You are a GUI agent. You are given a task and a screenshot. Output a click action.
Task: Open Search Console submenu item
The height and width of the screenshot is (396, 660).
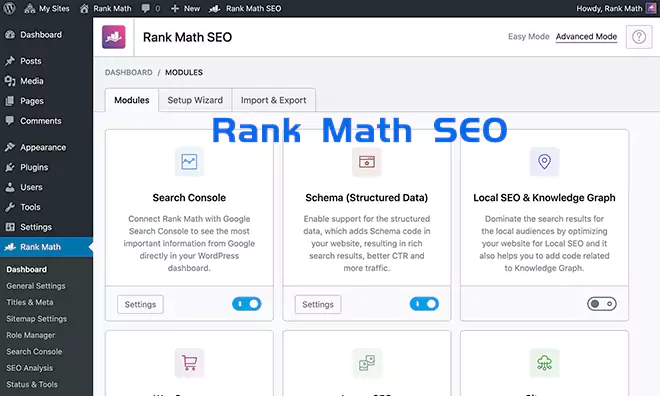coord(34,351)
